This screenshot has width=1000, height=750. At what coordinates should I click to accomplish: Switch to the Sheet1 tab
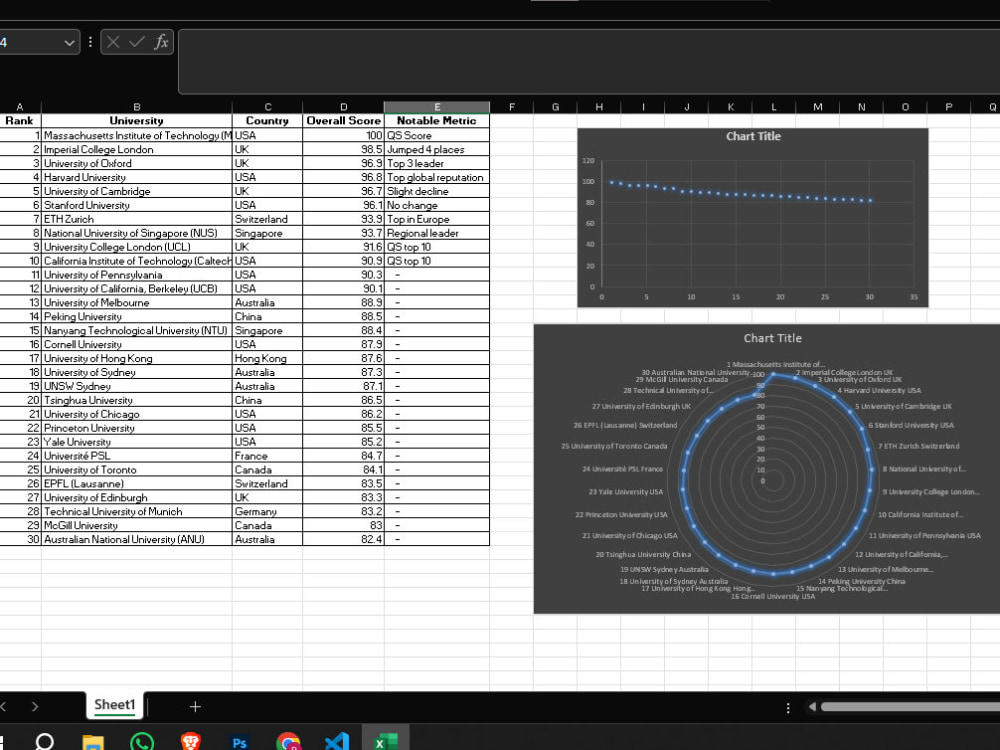coord(115,705)
